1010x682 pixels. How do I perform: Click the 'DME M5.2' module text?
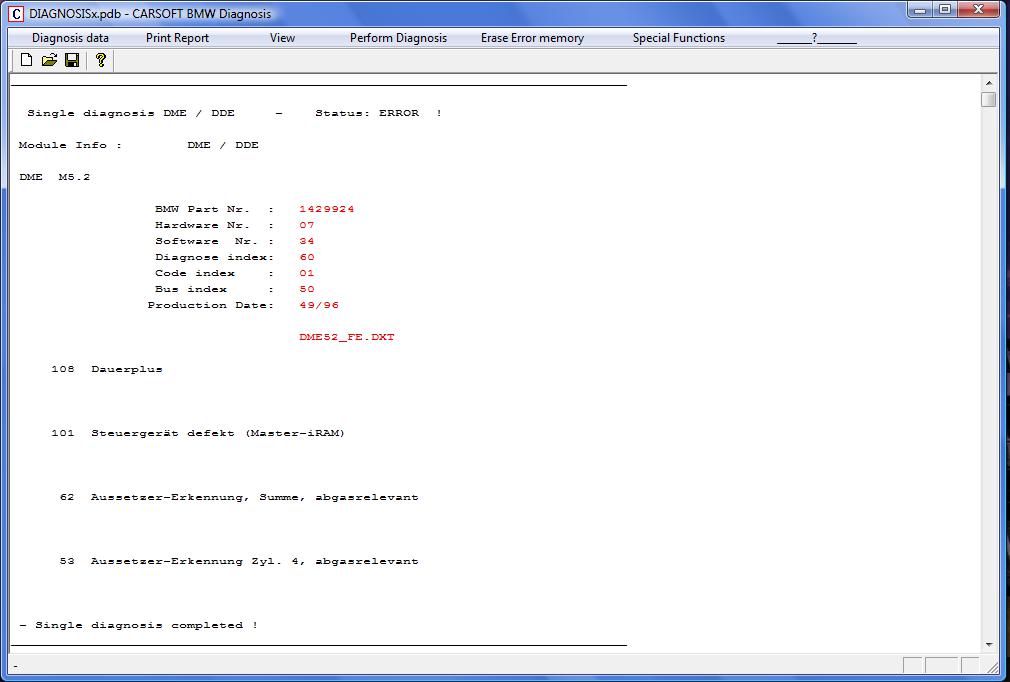pos(55,177)
